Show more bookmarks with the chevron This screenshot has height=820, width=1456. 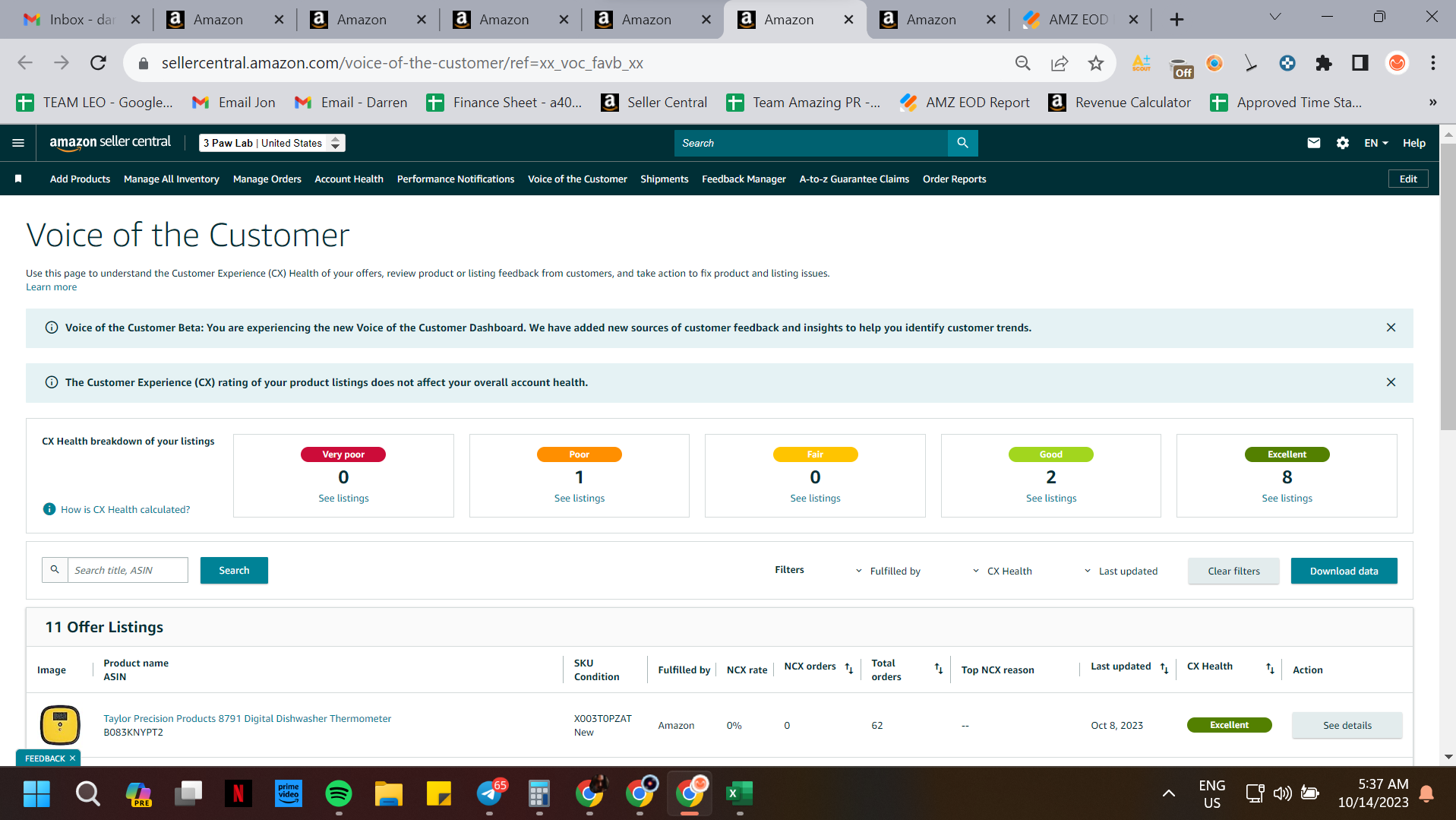(x=1432, y=103)
